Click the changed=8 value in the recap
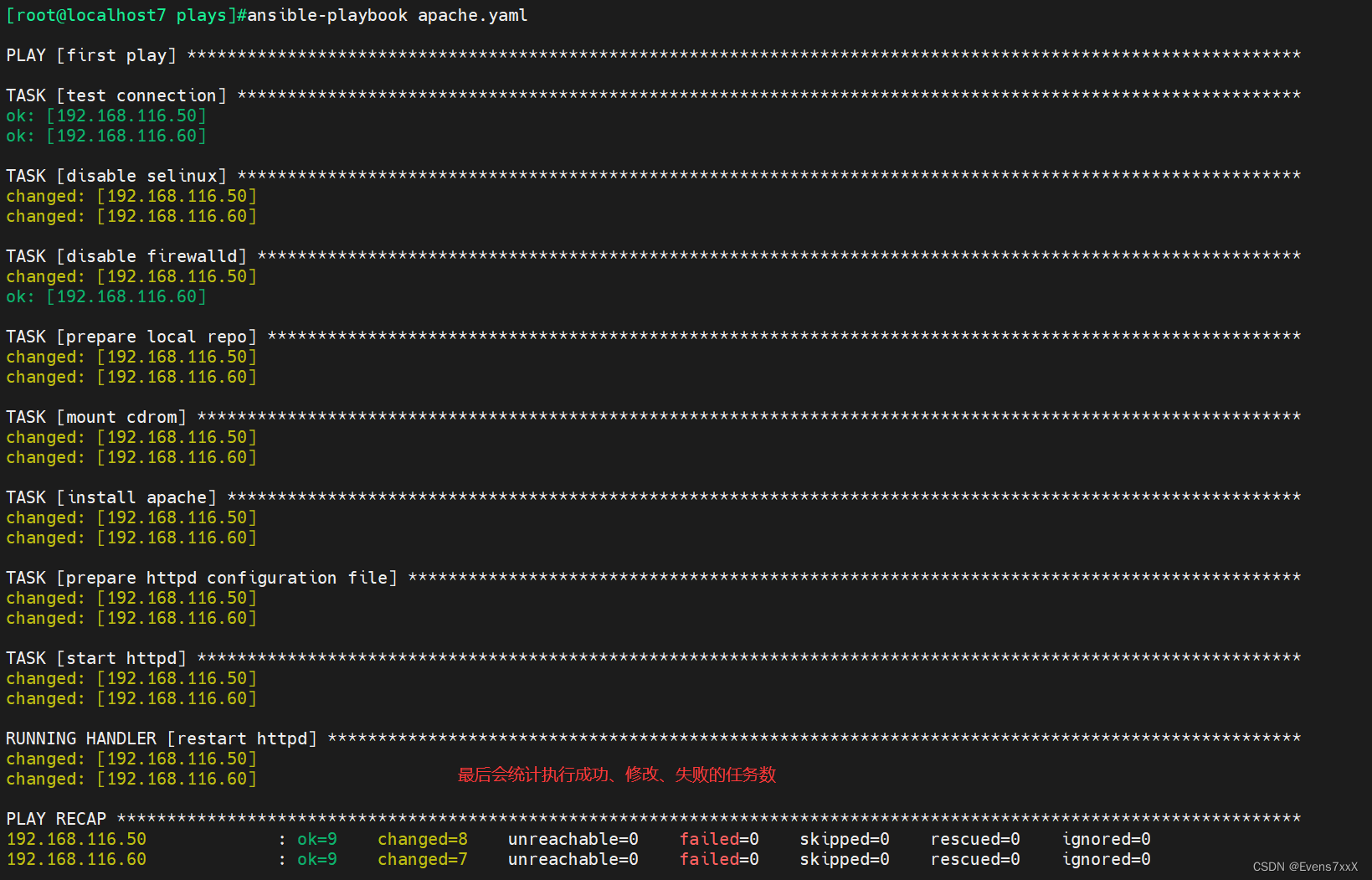Viewport: 1372px width, 880px height. (422, 839)
